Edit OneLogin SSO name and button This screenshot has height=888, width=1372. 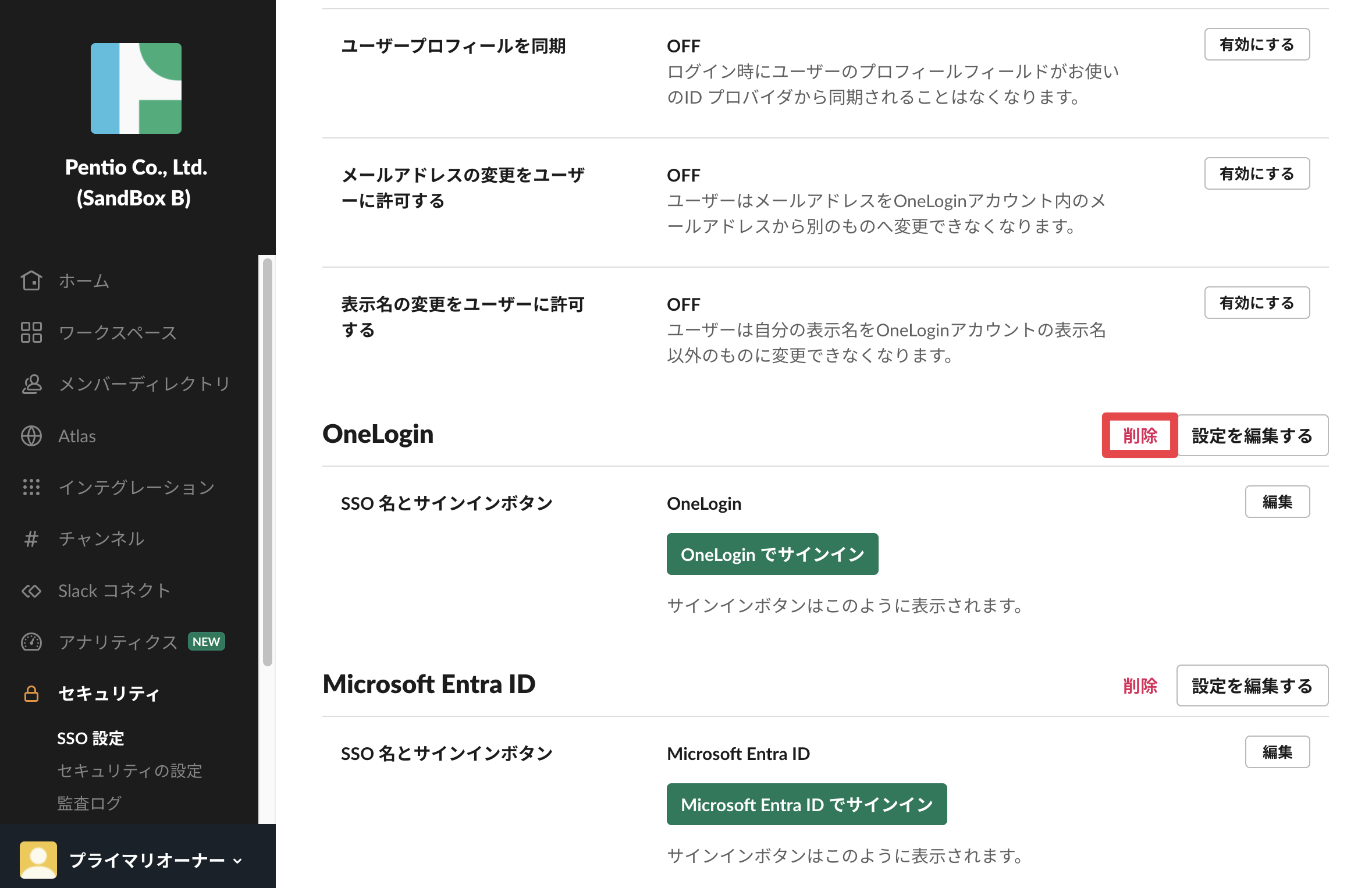tap(1277, 502)
